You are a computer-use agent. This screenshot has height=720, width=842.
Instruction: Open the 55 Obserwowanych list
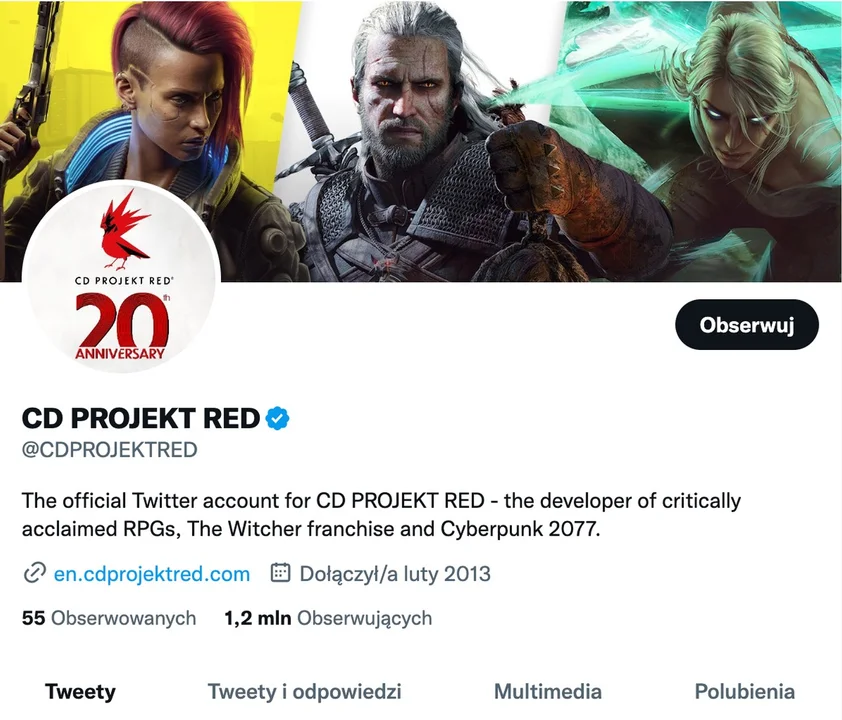coord(109,618)
